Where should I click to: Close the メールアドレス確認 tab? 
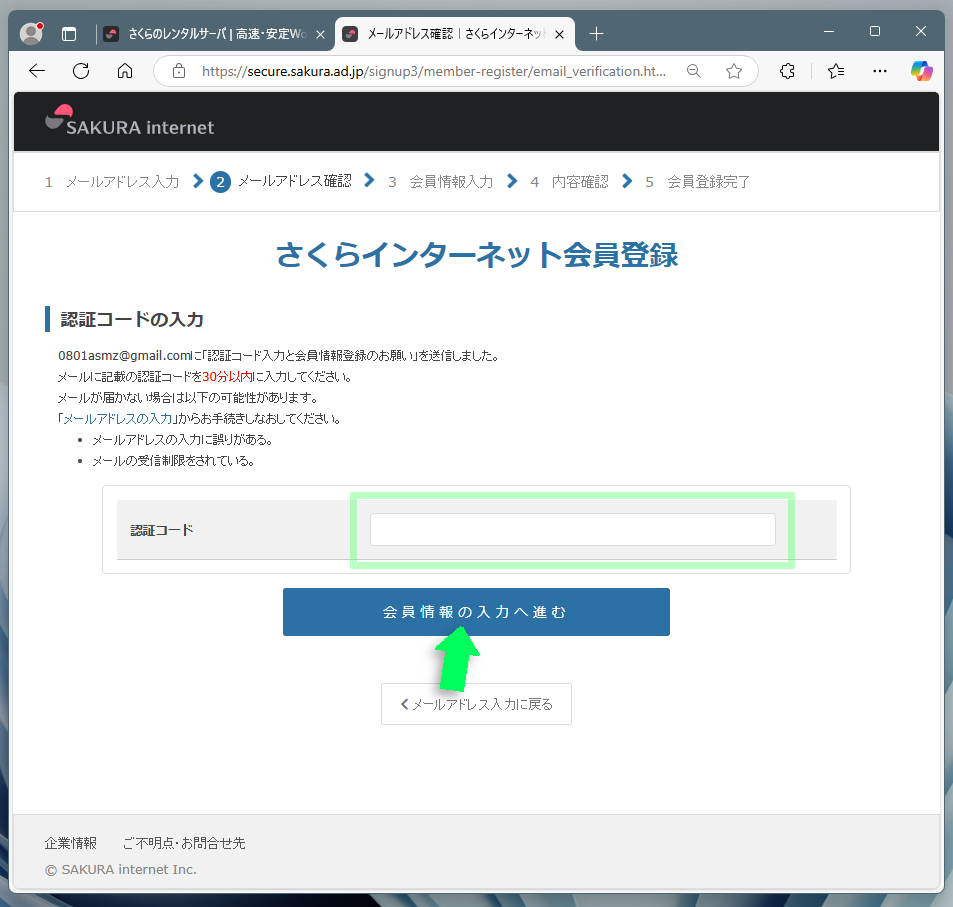coord(560,35)
